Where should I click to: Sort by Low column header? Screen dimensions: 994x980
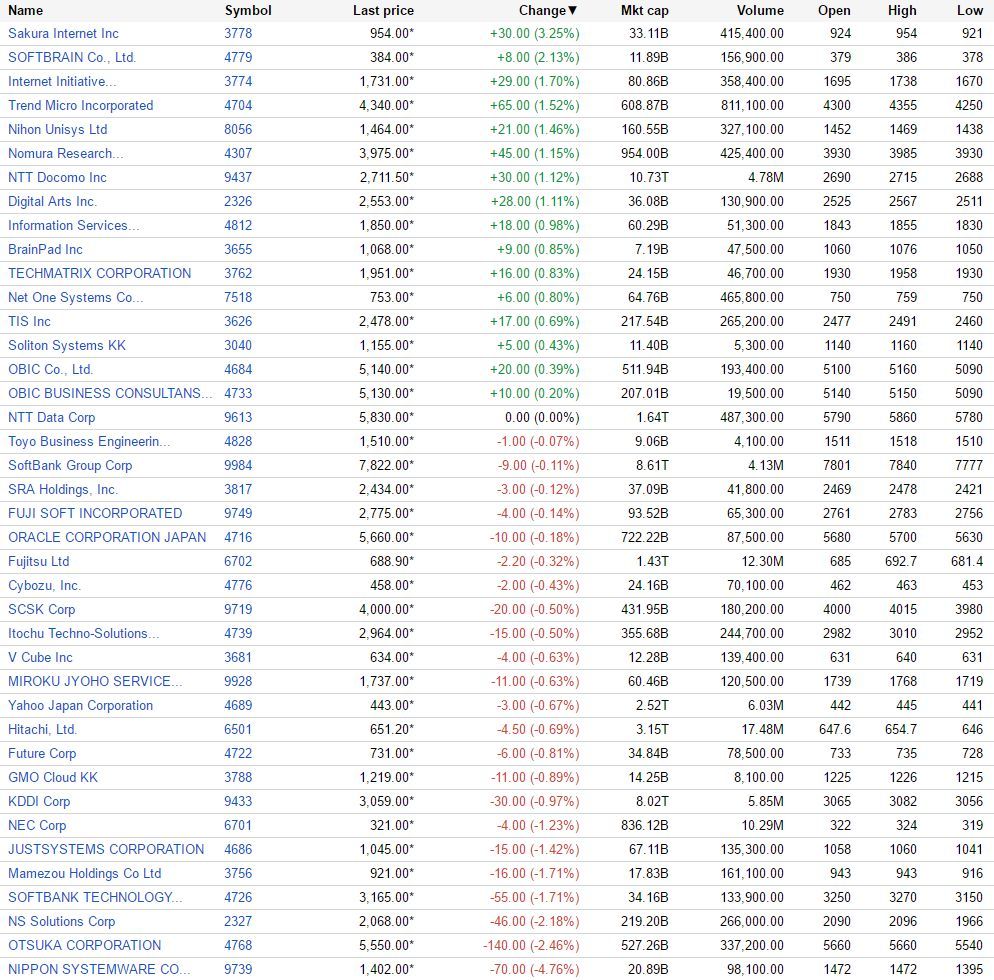click(970, 11)
